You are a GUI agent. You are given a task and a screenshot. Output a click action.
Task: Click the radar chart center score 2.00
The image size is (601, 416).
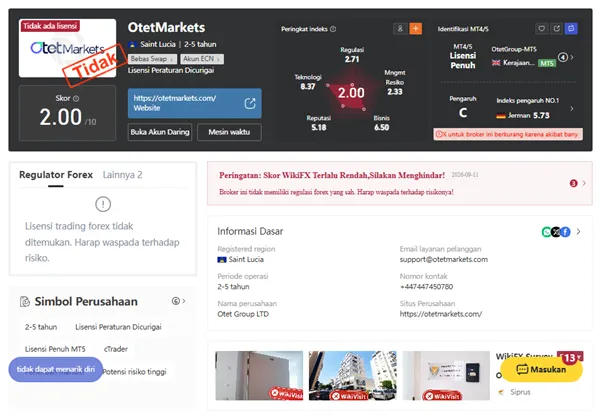[x=351, y=93]
